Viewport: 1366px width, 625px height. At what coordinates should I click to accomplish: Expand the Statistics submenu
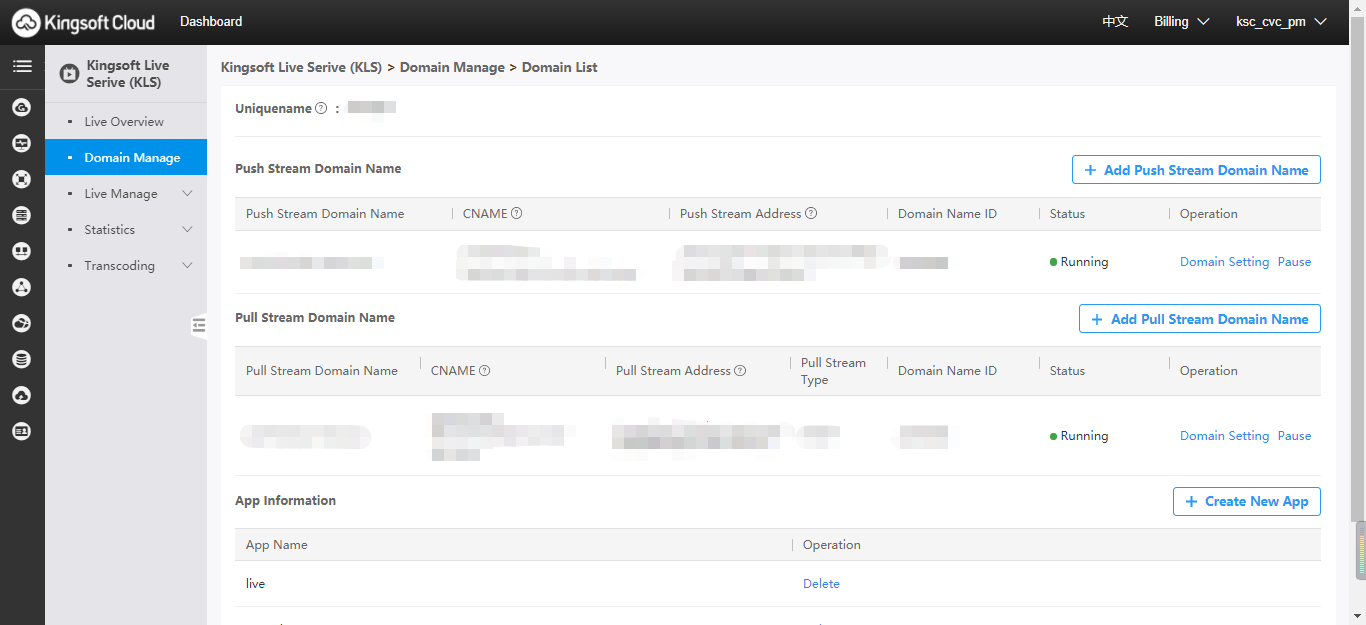click(187, 229)
